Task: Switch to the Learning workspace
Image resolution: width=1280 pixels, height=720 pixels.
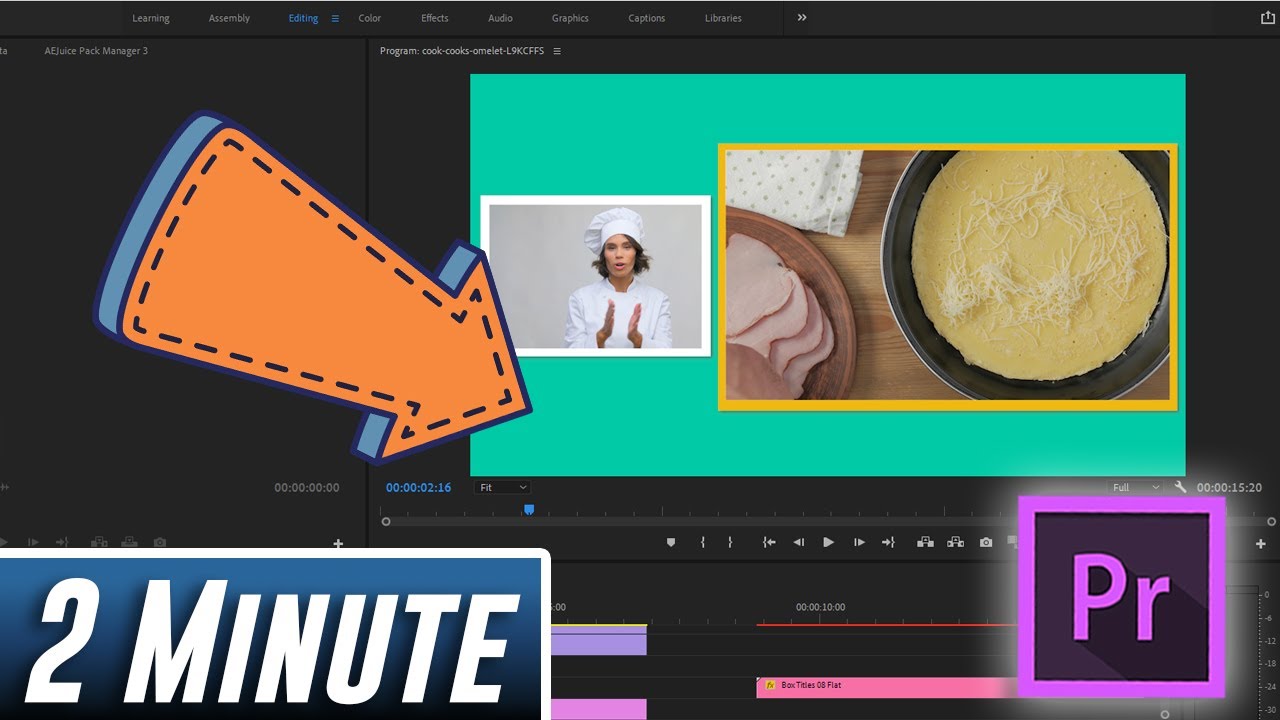Action: click(x=151, y=18)
